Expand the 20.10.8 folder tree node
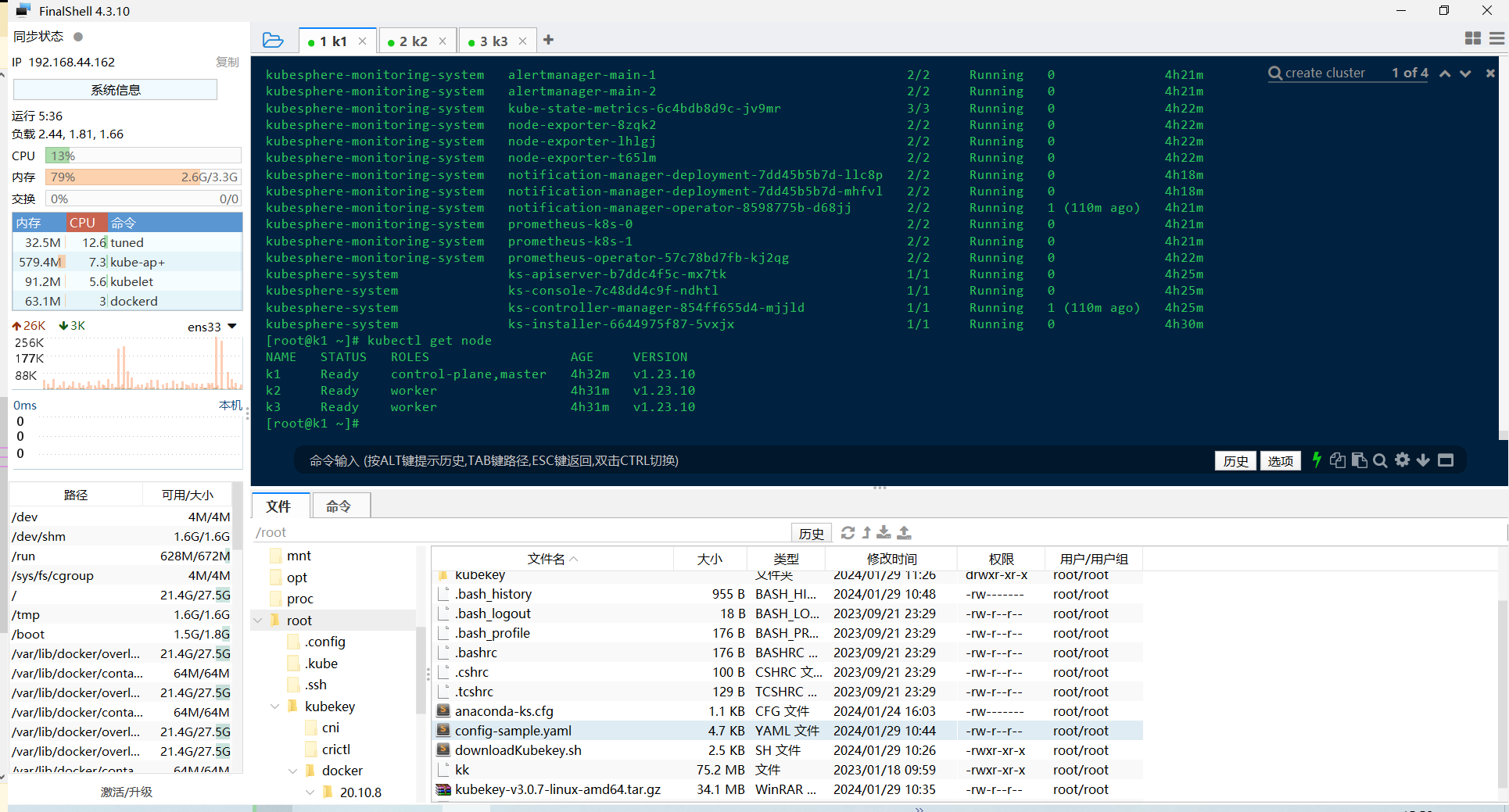 click(x=310, y=792)
